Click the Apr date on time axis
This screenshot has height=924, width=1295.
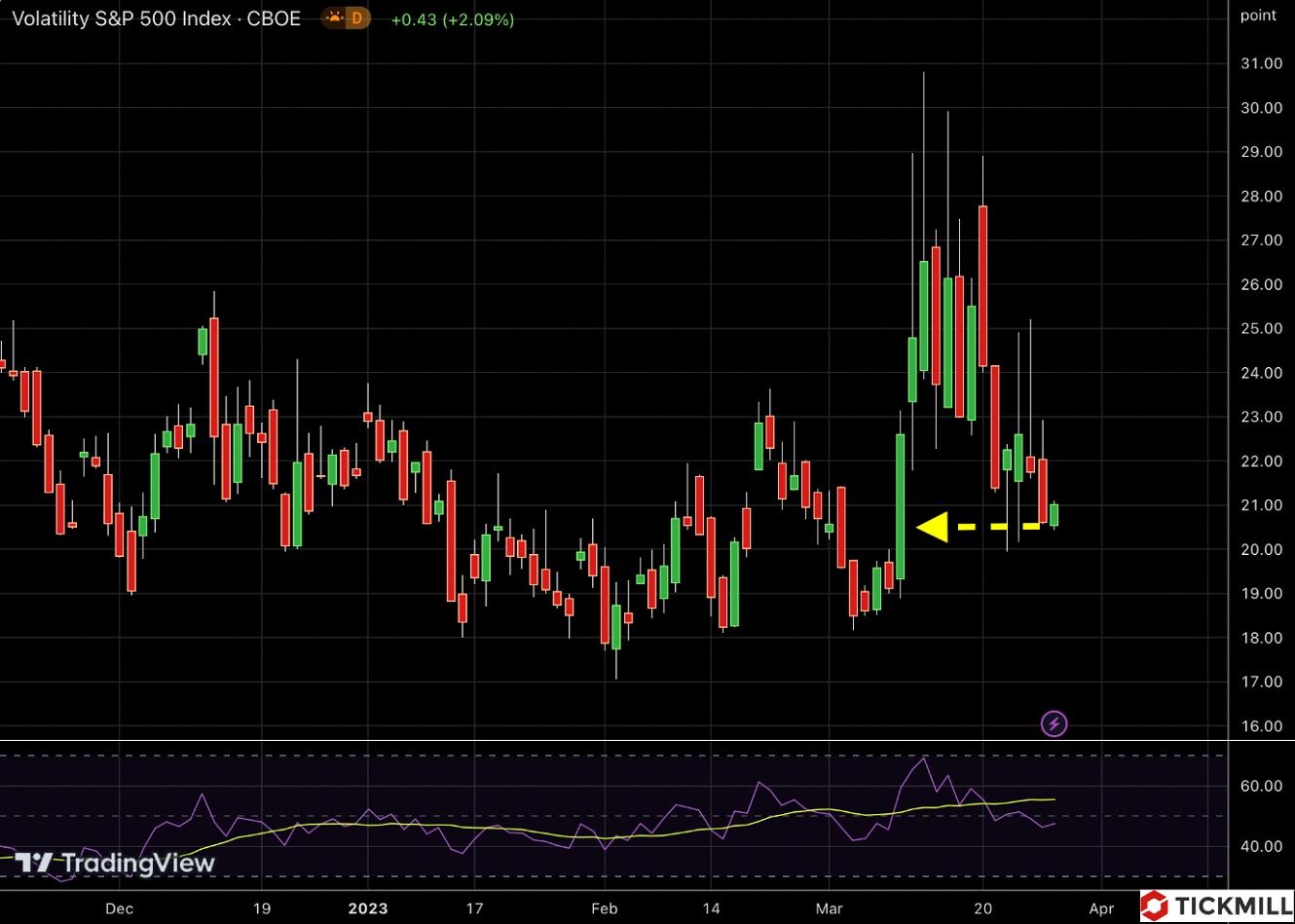tap(1101, 908)
